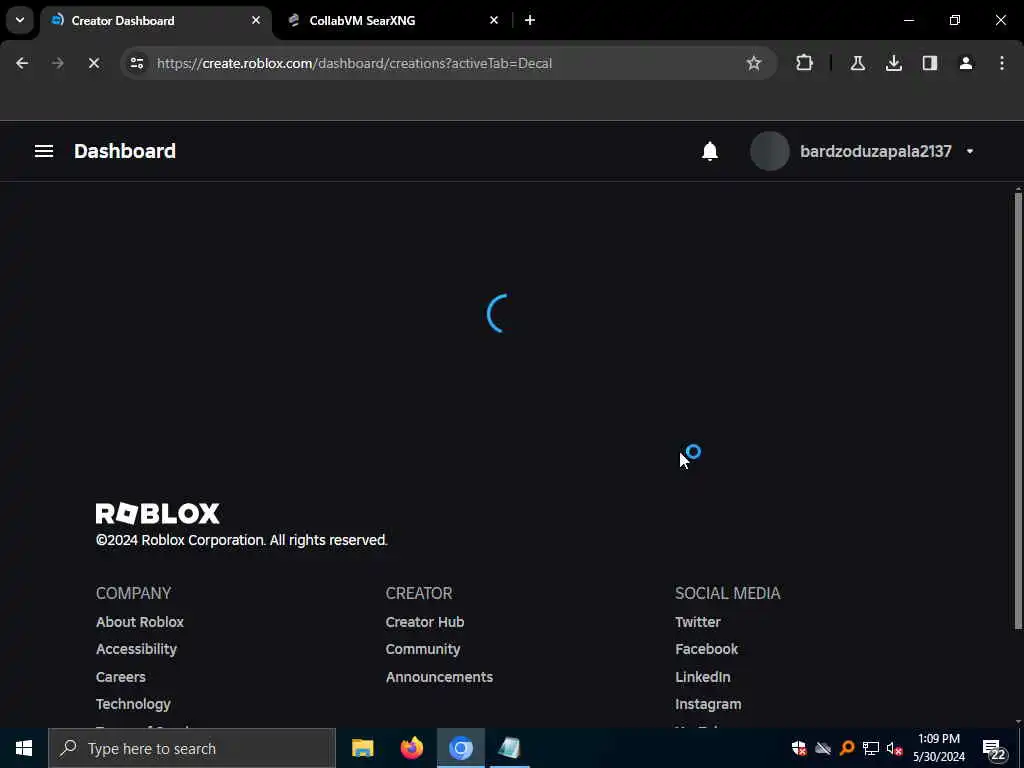
Task: Open the Twitter social link
Action: click(697, 622)
